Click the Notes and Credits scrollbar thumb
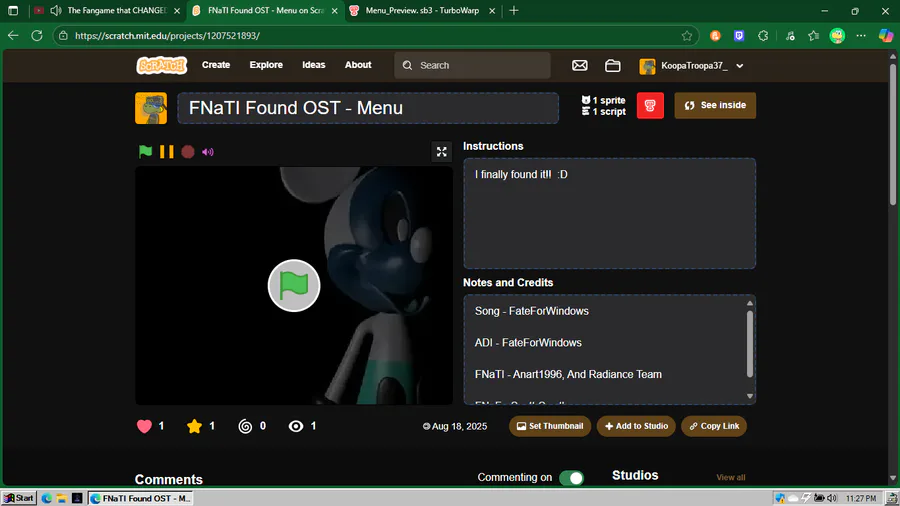 [x=750, y=344]
